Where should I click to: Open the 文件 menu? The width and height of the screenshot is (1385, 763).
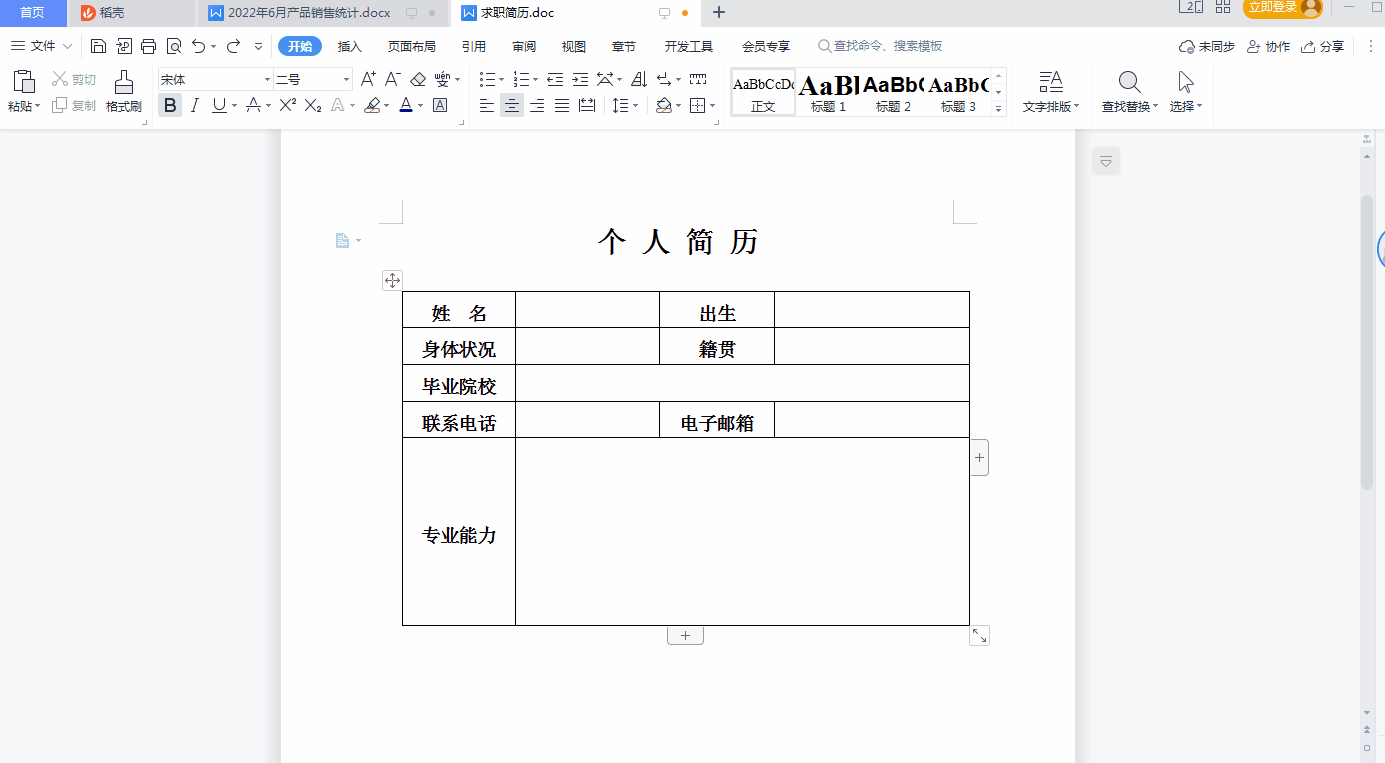click(x=41, y=46)
